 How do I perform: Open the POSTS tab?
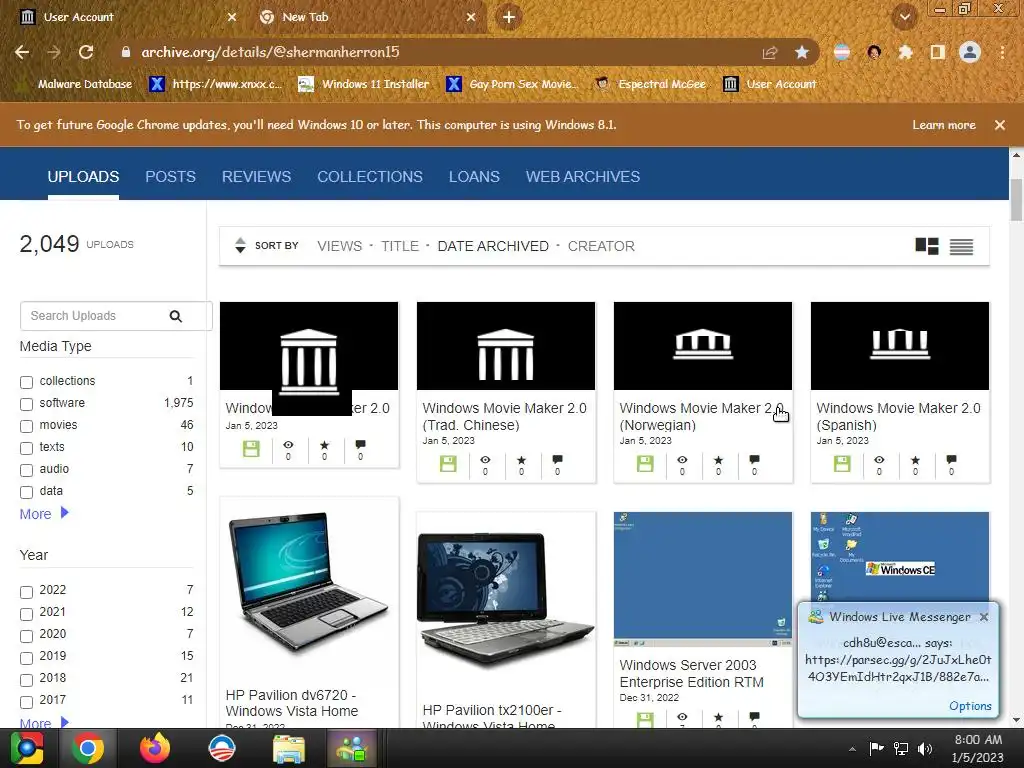click(170, 176)
